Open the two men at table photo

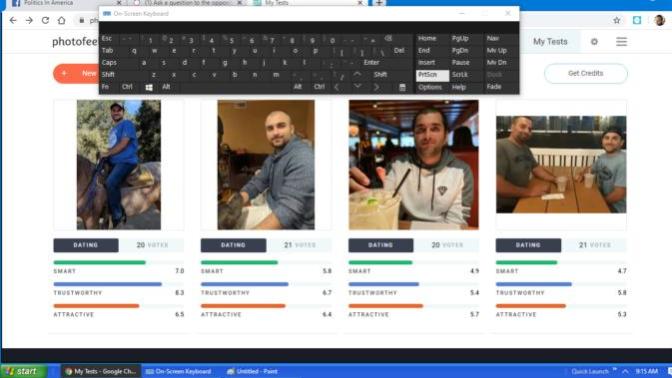tap(561, 165)
